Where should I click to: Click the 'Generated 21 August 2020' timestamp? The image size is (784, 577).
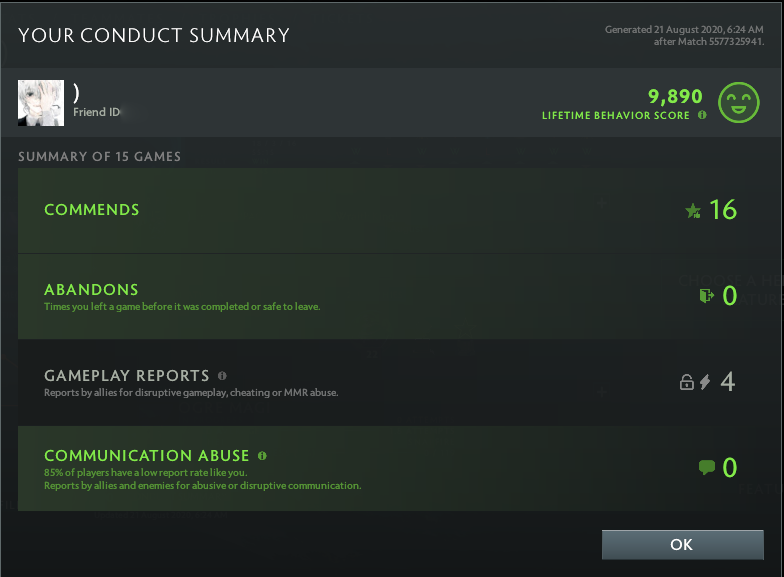click(684, 30)
